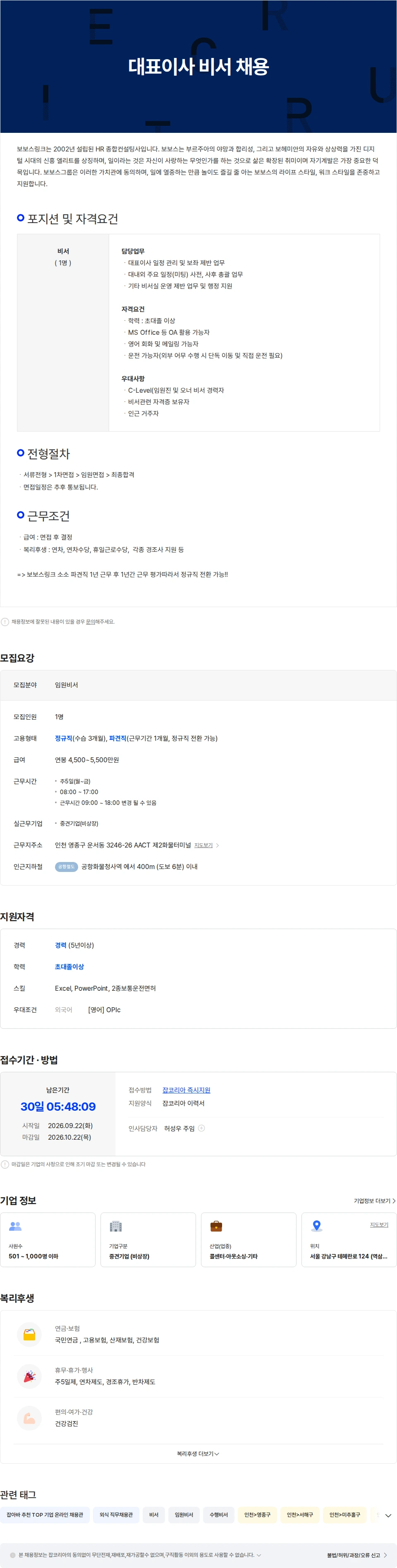The height and width of the screenshot is (1568, 397).
Task: Click the 연봉 4,500~5,500만원 salary text
Action: [87, 759]
